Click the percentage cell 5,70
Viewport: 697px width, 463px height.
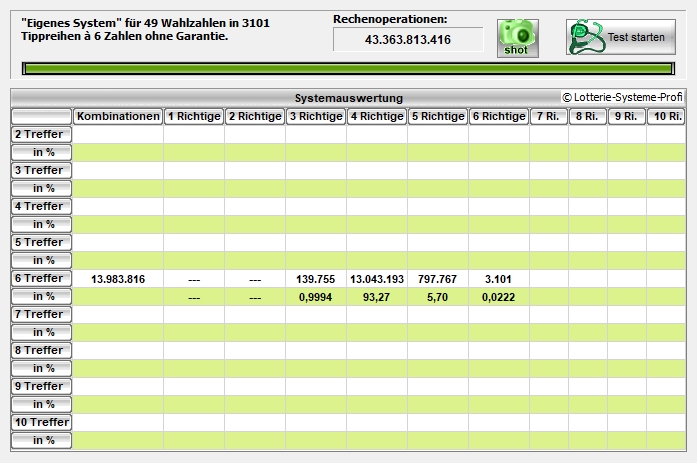coord(437,297)
